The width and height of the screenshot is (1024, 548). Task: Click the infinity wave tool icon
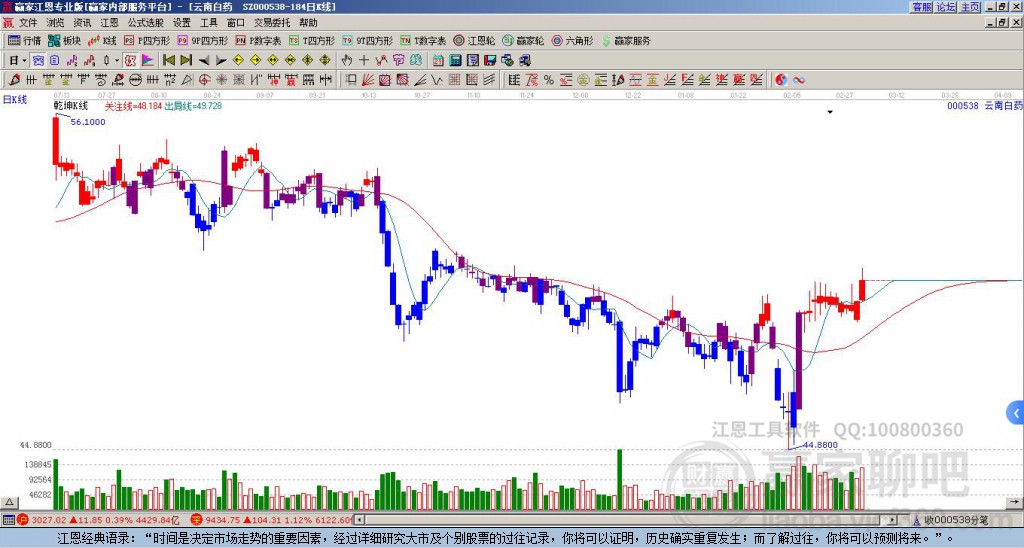click(x=798, y=80)
